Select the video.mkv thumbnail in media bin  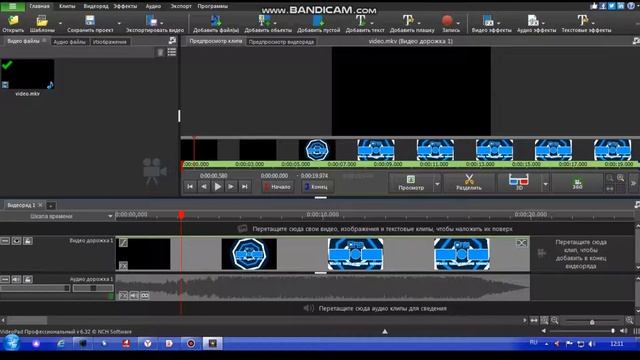[28, 74]
